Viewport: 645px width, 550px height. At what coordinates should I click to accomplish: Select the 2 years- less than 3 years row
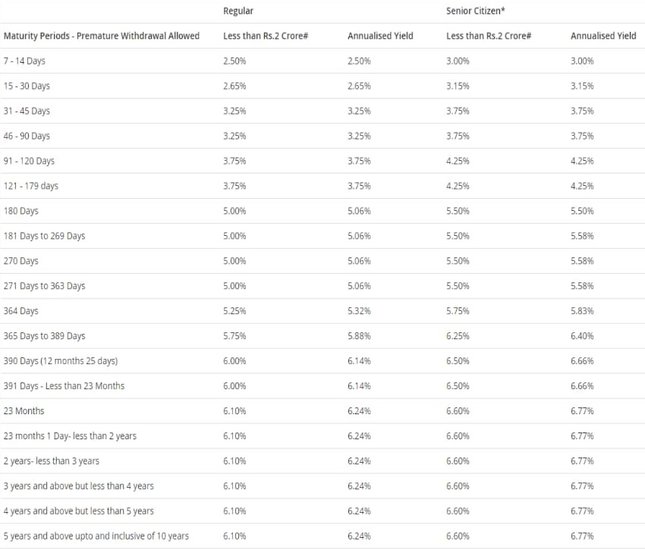click(x=322, y=461)
